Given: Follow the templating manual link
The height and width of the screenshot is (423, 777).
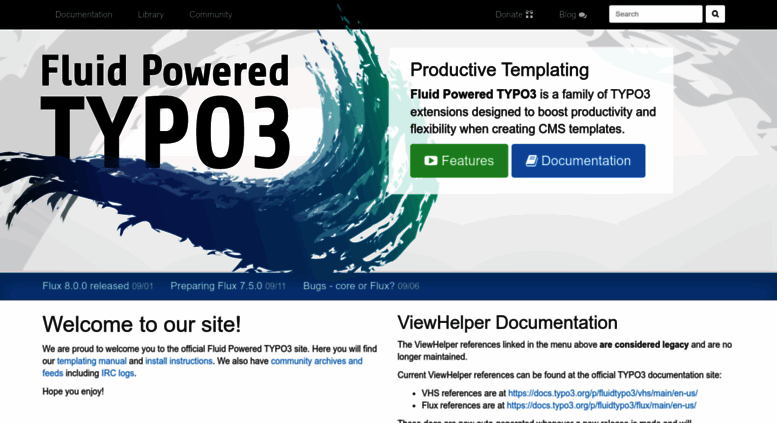Looking at the screenshot, I should pyautogui.click(x=92, y=361).
